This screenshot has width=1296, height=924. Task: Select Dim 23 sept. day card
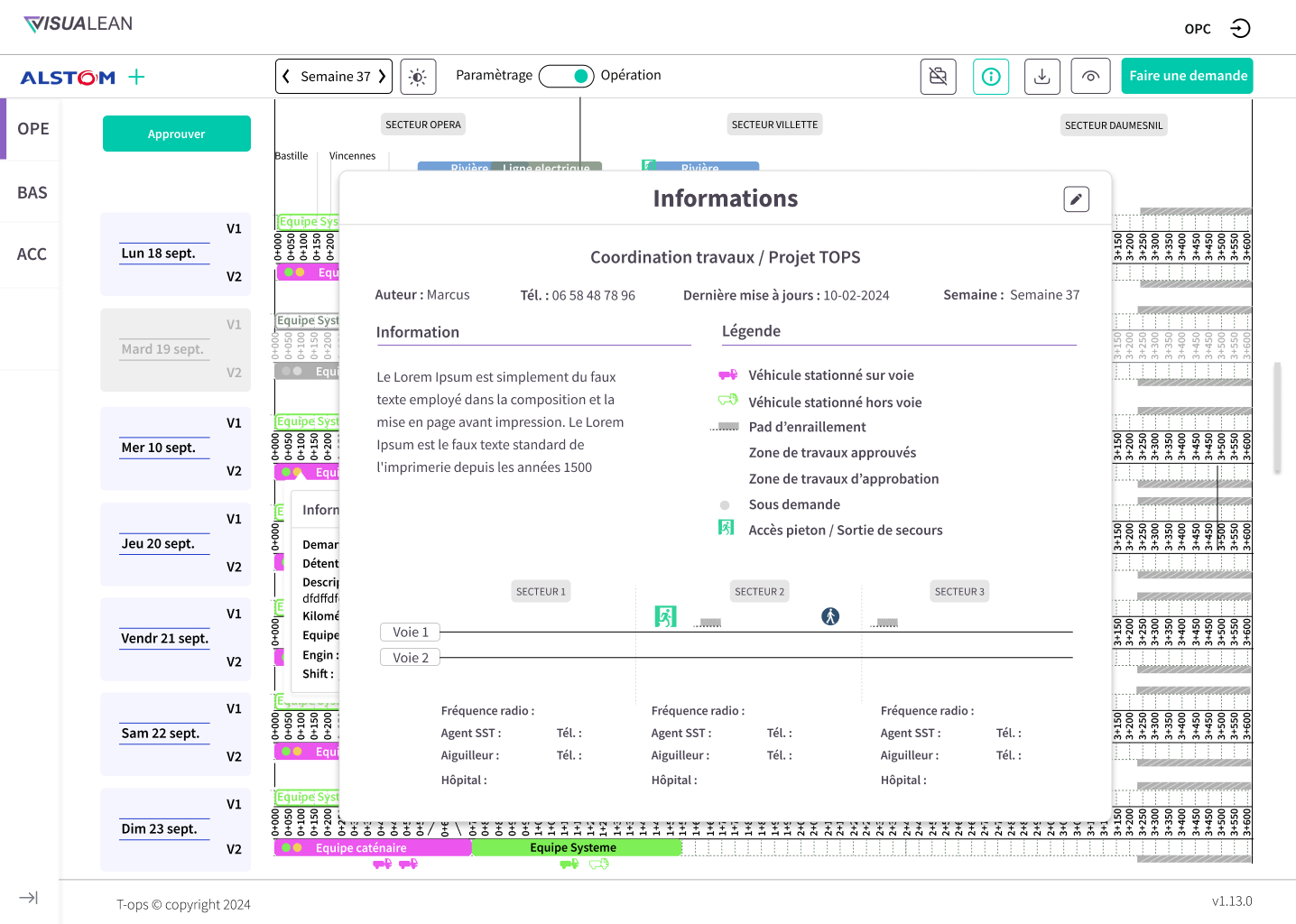click(x=176, y=828)
